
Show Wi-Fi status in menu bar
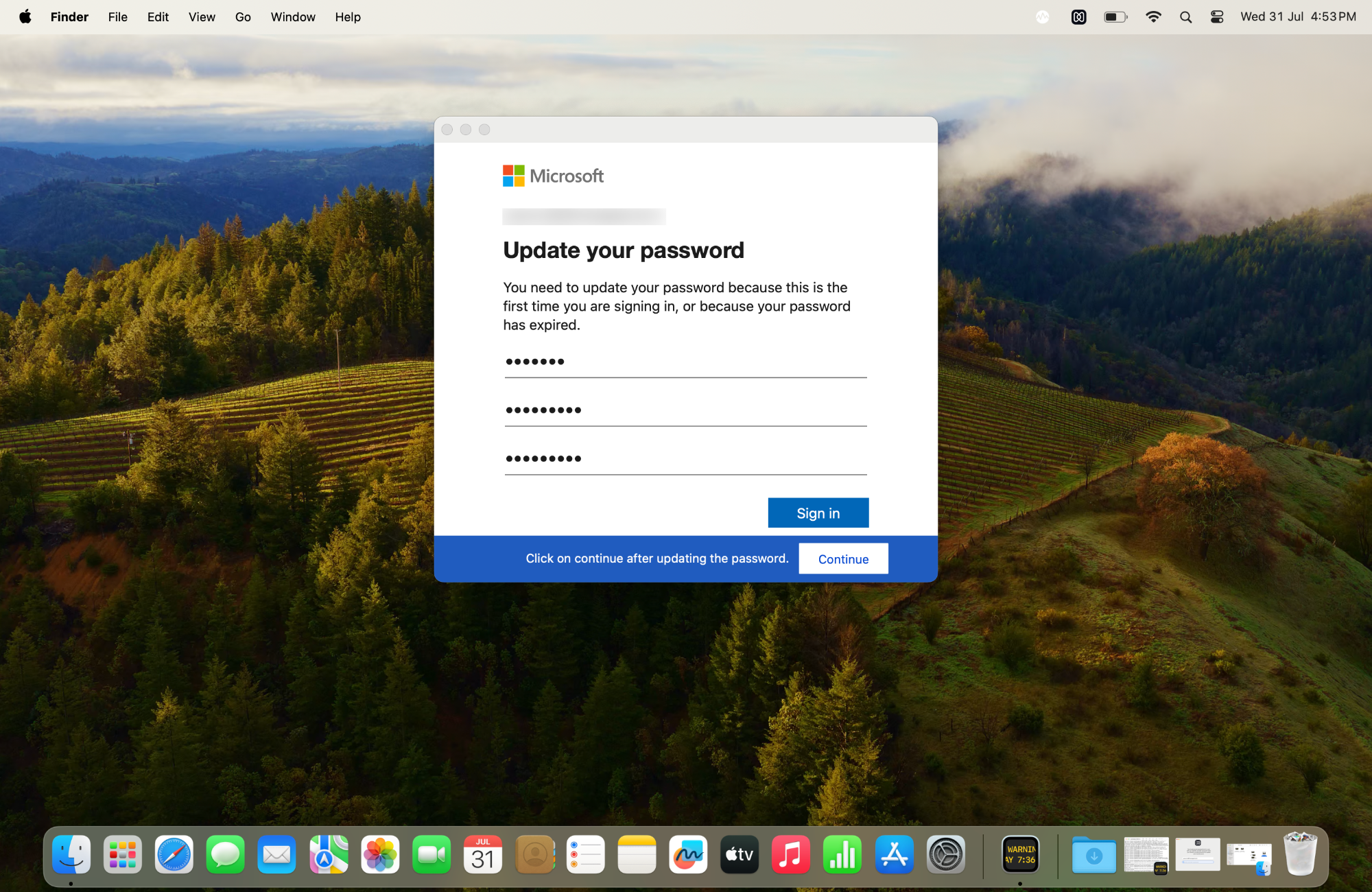(1153, 17)
